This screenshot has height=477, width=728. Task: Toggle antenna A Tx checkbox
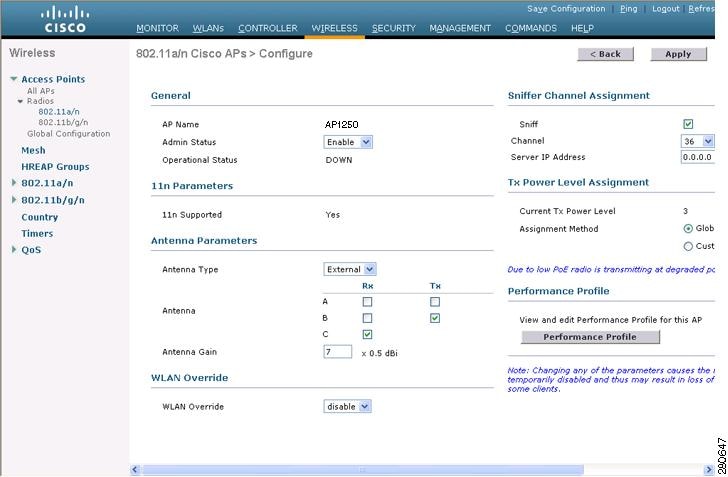[435, 302]
